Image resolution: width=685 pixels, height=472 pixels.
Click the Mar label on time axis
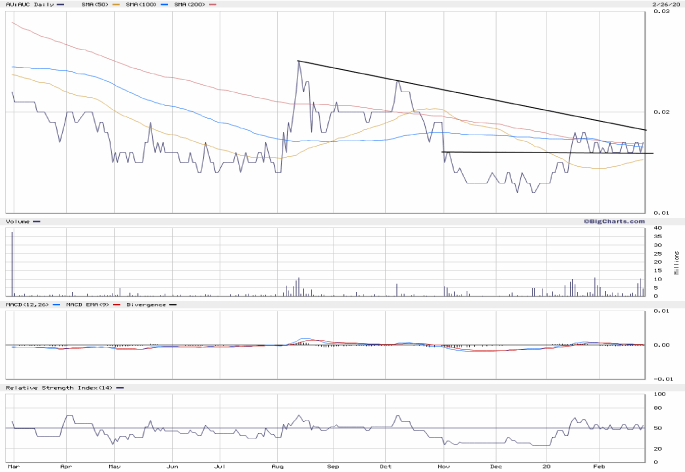tap(13, 466)
